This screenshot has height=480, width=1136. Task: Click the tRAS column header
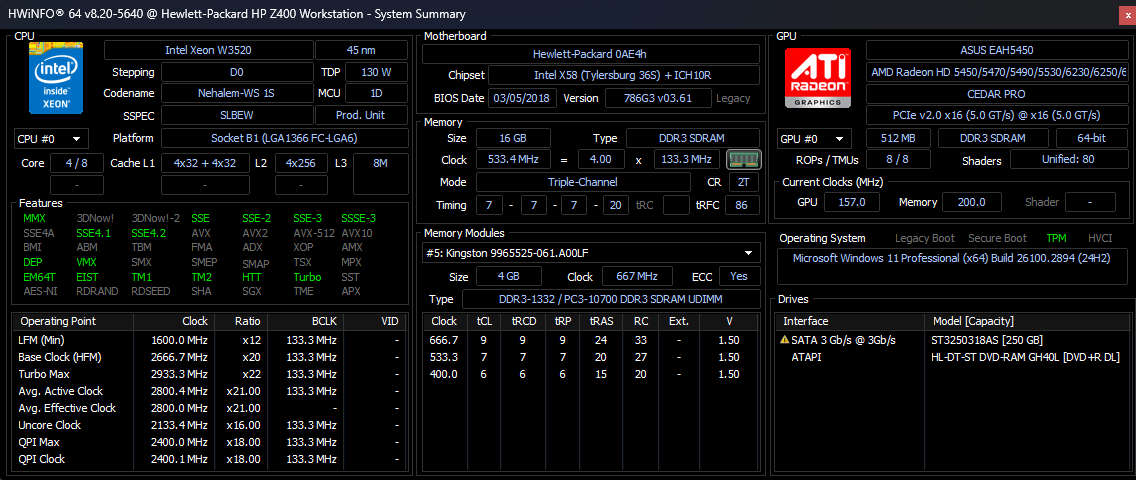(600, 321)
